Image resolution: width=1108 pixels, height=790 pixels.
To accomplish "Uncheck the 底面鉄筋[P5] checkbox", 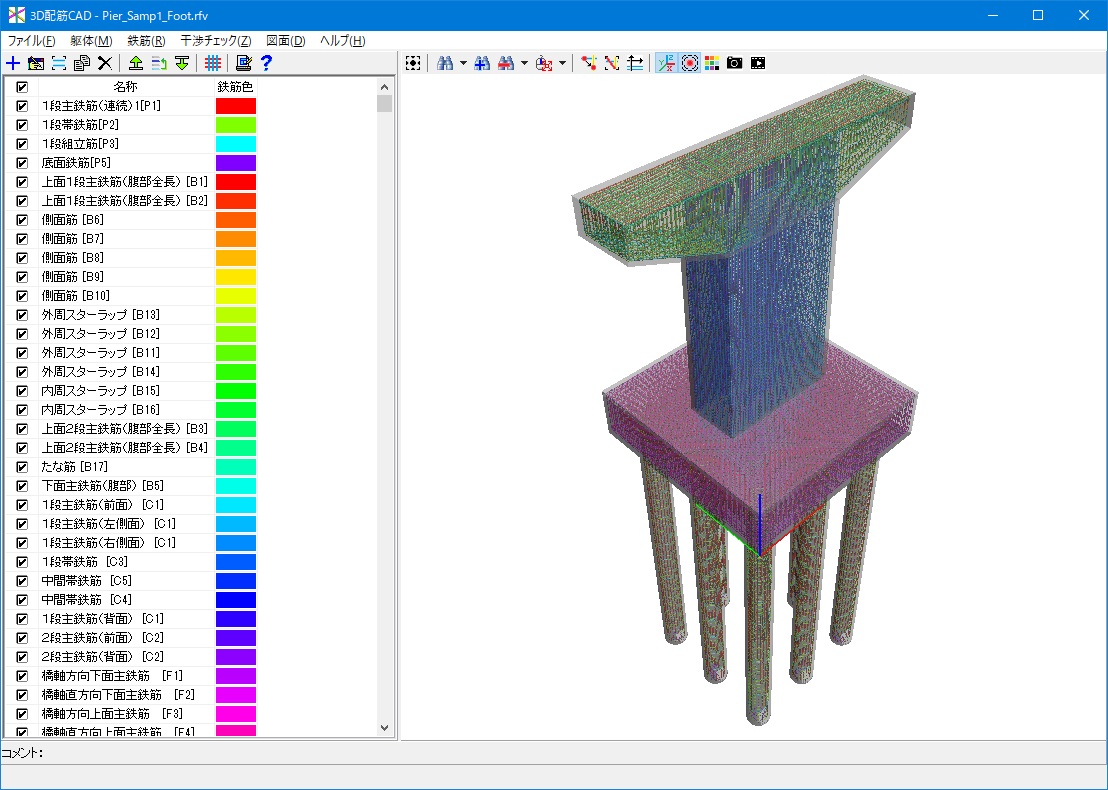I will pos(22,163).
